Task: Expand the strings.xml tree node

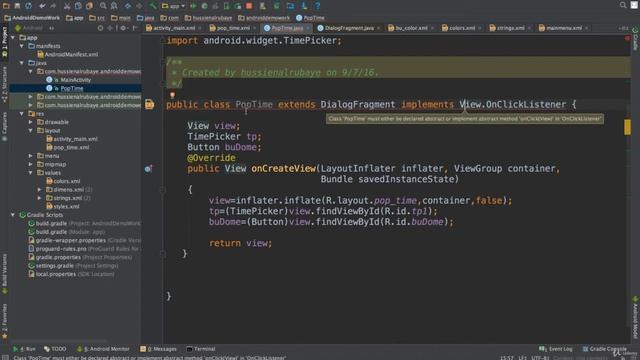Action: pos(40,198)
